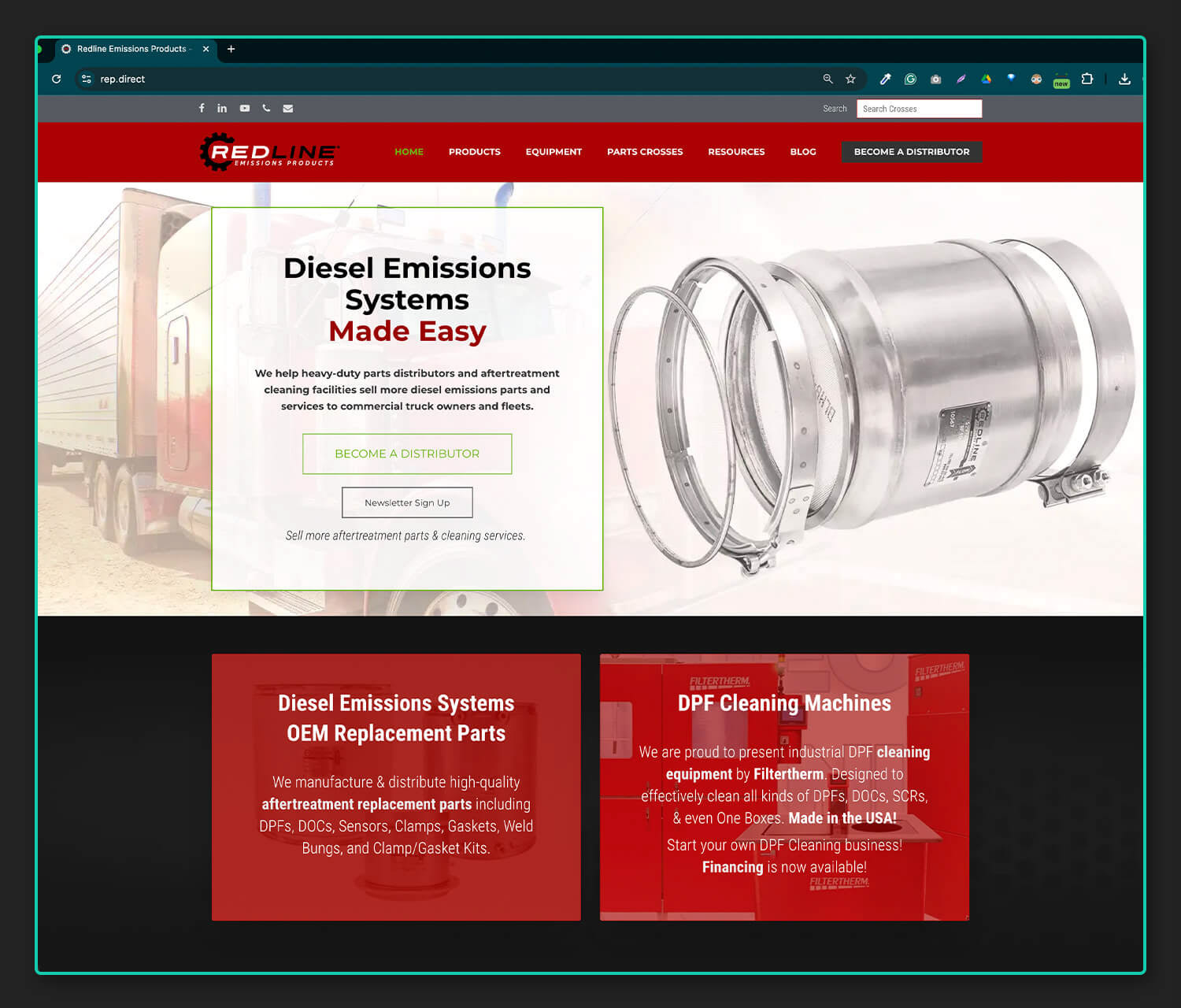The width and height of the screenshot is (1181, 1008).
Task: Visit Redline's Facebook page icon
Action: click(202, 108)
